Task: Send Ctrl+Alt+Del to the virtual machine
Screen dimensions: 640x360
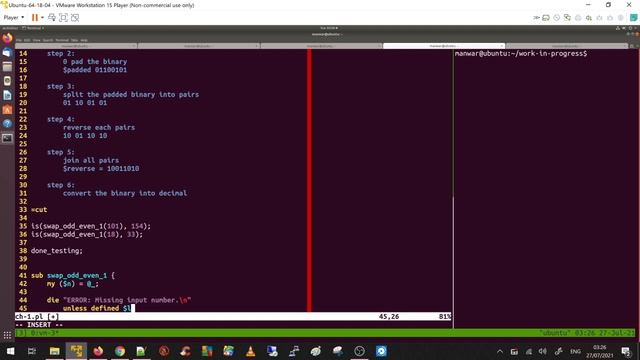Action: tap(52, 18)
